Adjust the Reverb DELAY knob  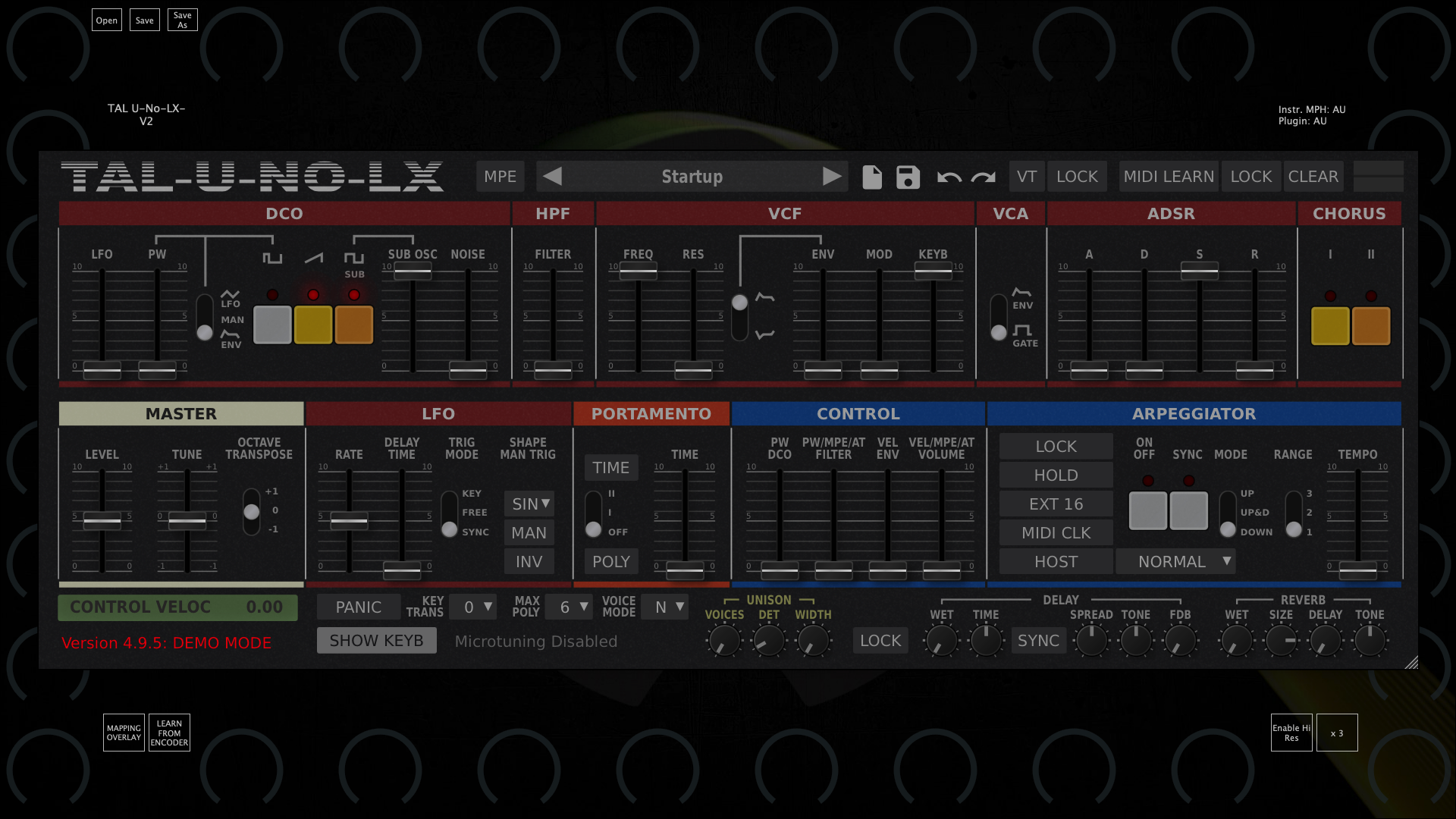coord(1326,642)
